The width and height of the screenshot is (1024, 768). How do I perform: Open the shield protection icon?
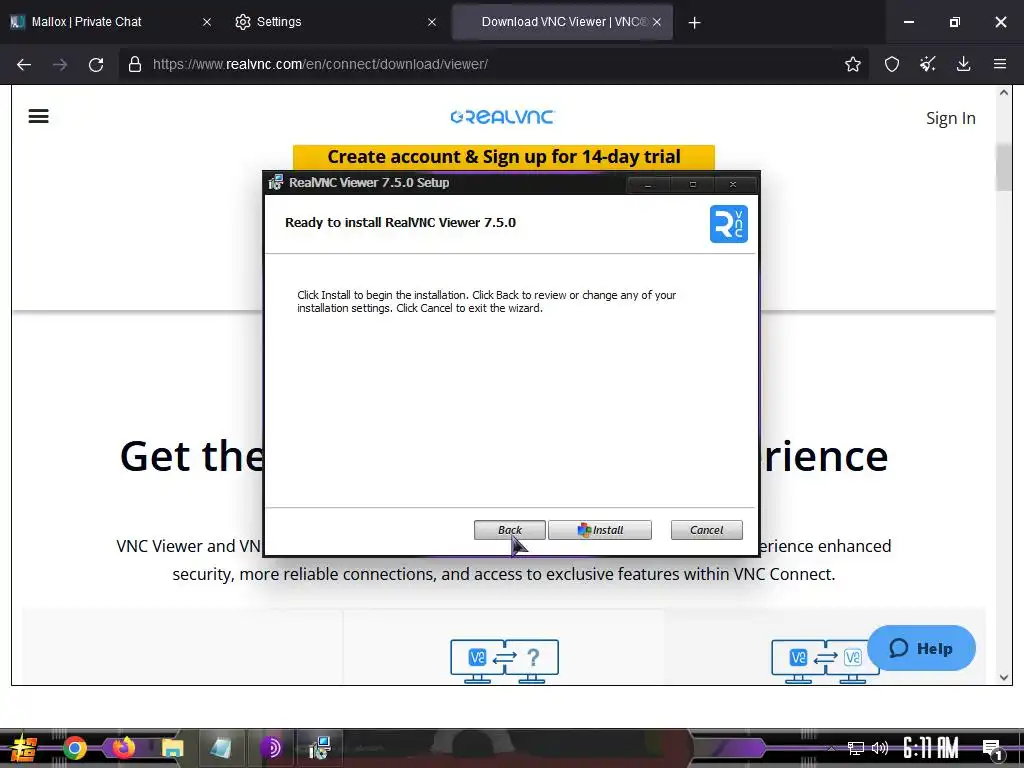click(x=892, y=64)
